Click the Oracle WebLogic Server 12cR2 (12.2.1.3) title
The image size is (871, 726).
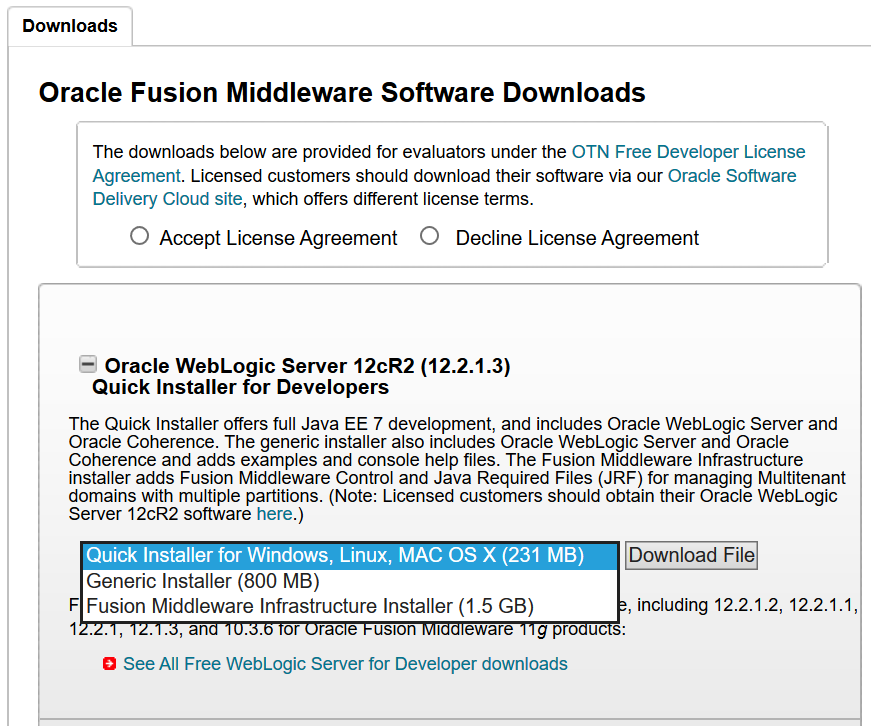(307, 366)
